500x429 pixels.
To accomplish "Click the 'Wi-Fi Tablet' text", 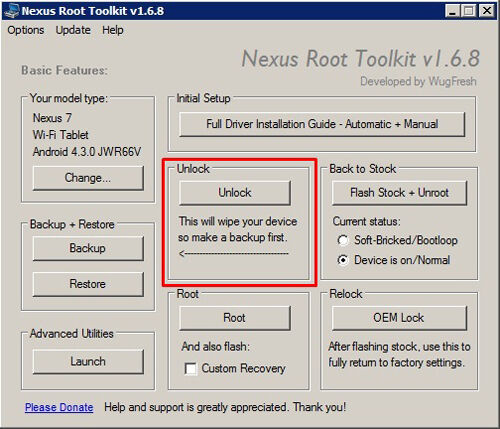I will [61, 135].
